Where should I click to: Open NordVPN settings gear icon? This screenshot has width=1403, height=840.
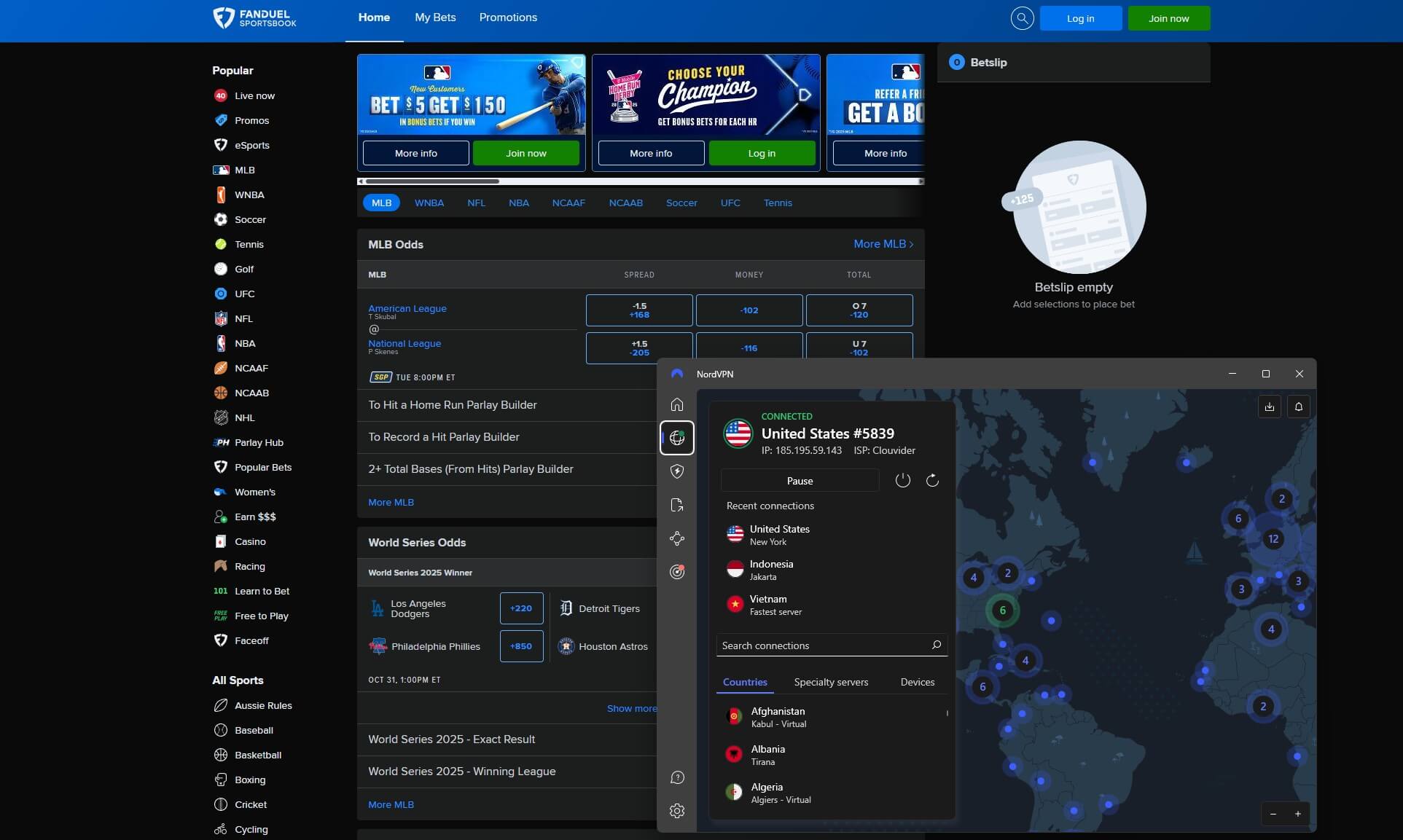[677, 811]
